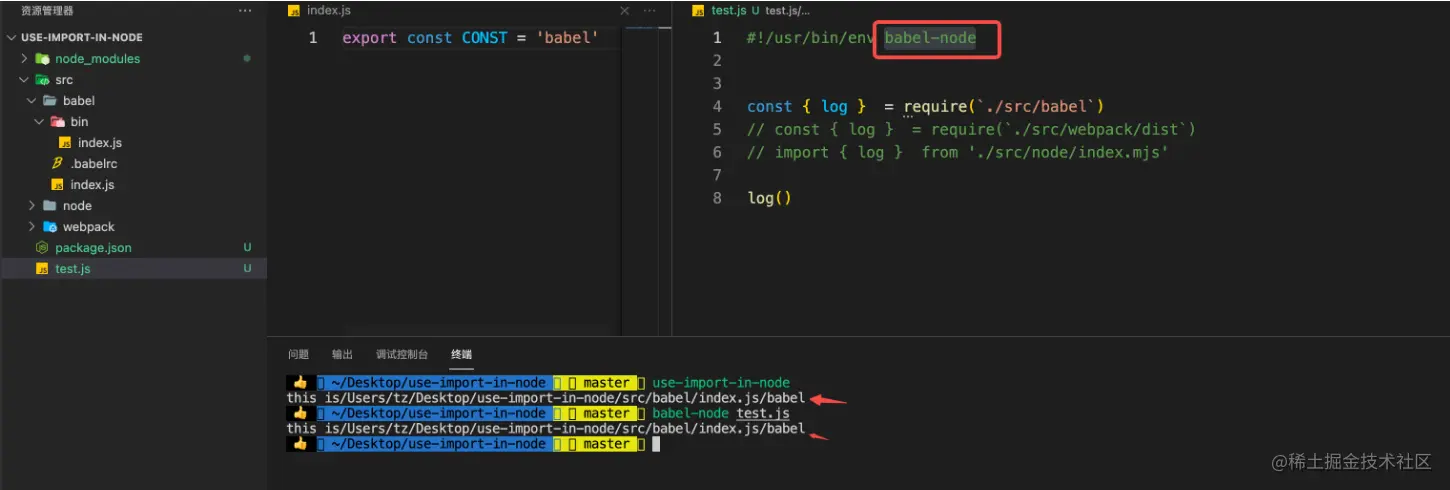Click the terminal cursor at last prompt

(656, 444)
